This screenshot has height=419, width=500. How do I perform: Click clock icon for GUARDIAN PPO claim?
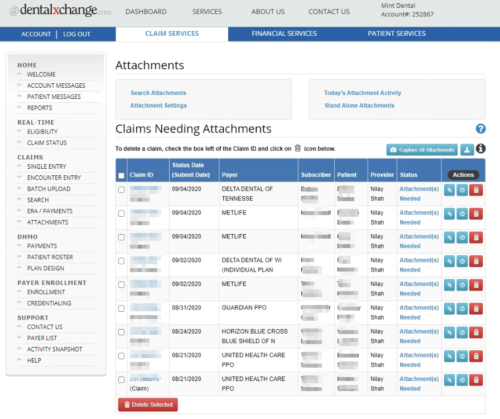click(462, 309)
